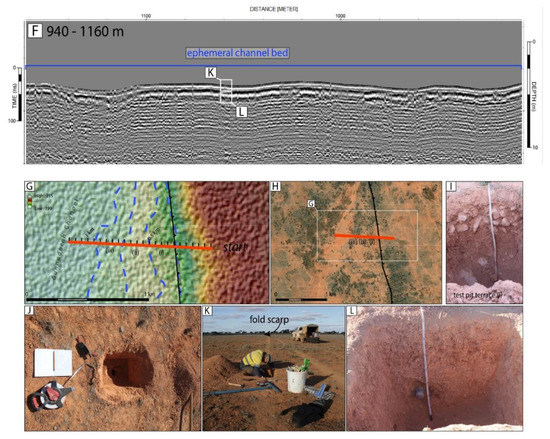This screenshot has height=439, width=550.
Task: Click the 'DISTANCE [METER]' axis title
Action: click(x=274, y=9)
